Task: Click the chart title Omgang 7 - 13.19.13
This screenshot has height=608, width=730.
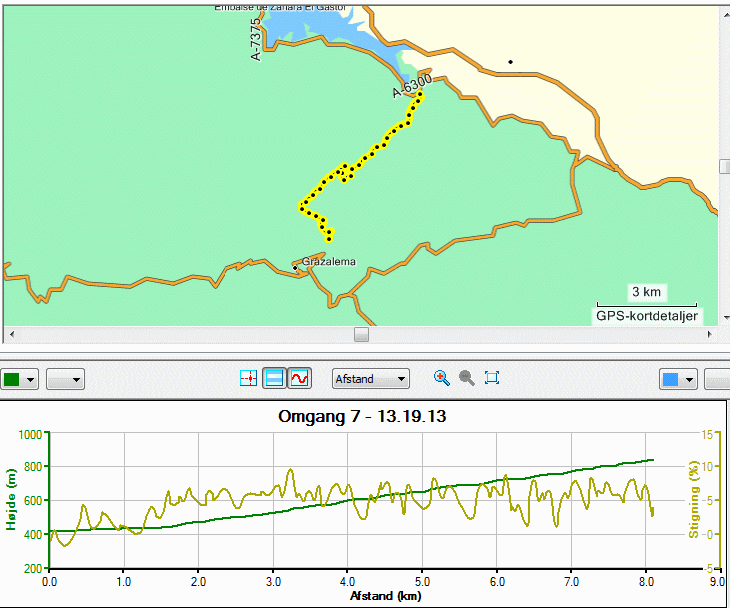Action: [x=362, y=416]
